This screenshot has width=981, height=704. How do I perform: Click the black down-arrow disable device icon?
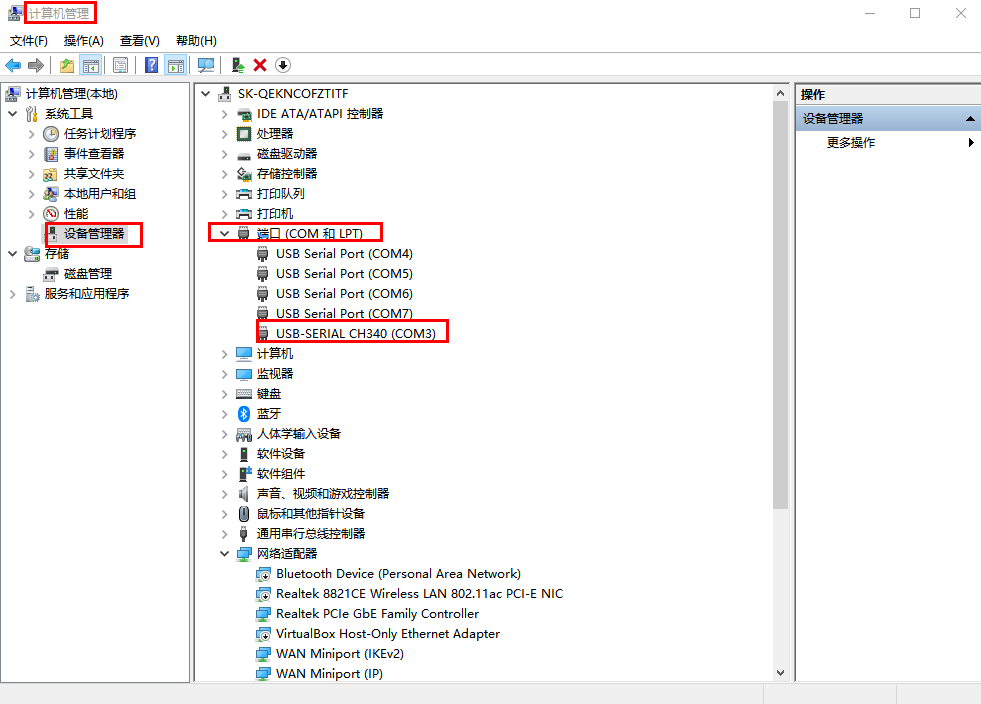[283, 65]
